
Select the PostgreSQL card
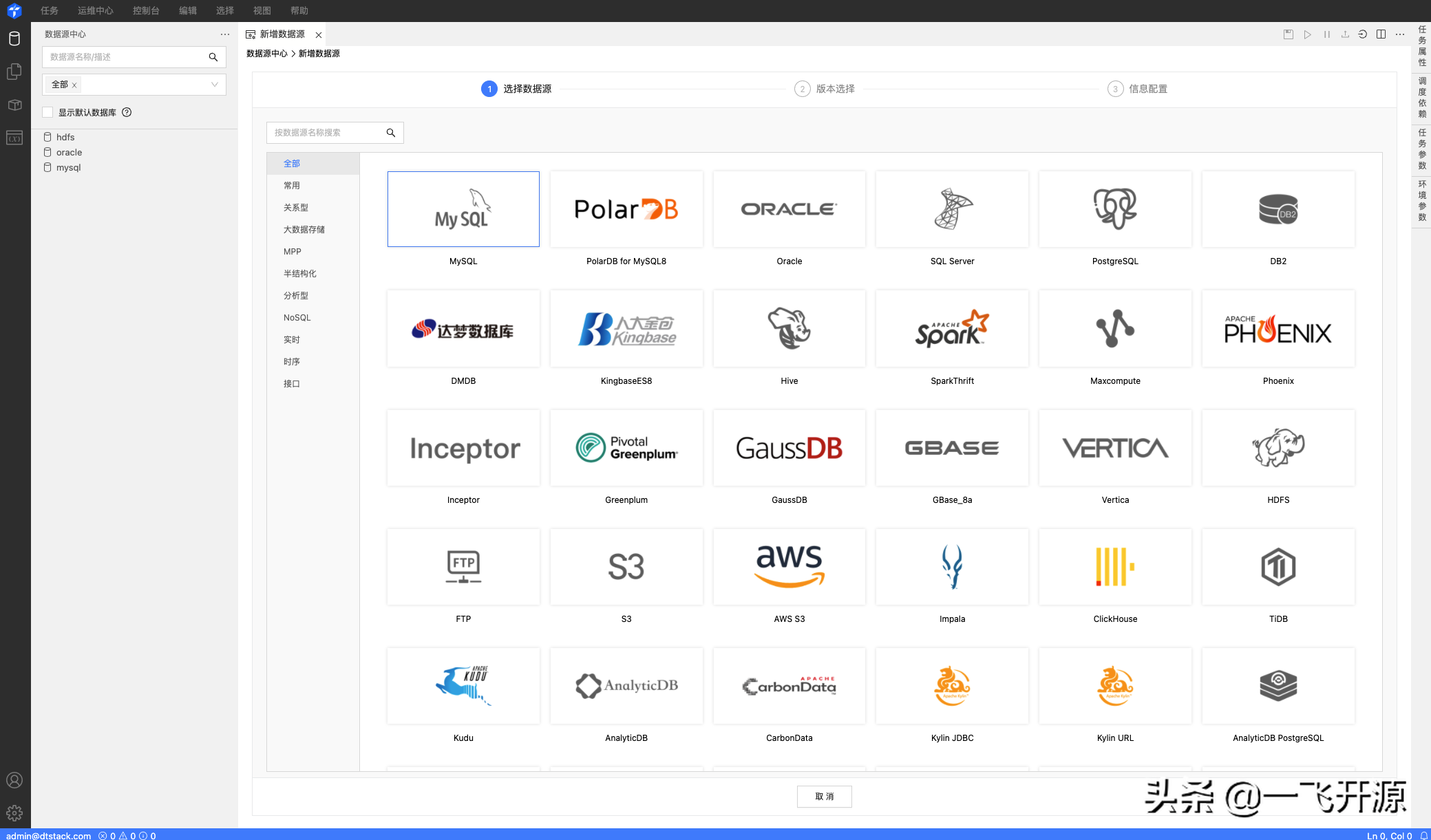coord(1115,209)
